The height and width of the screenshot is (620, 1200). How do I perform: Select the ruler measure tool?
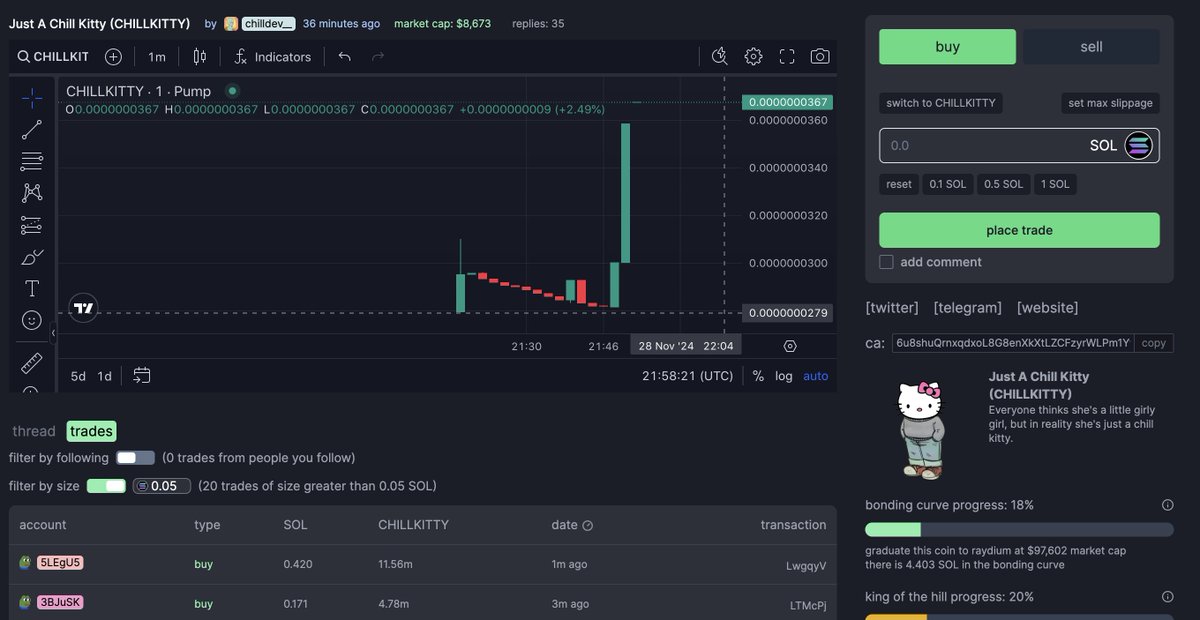pyautogui.click(x=32, y=362)
